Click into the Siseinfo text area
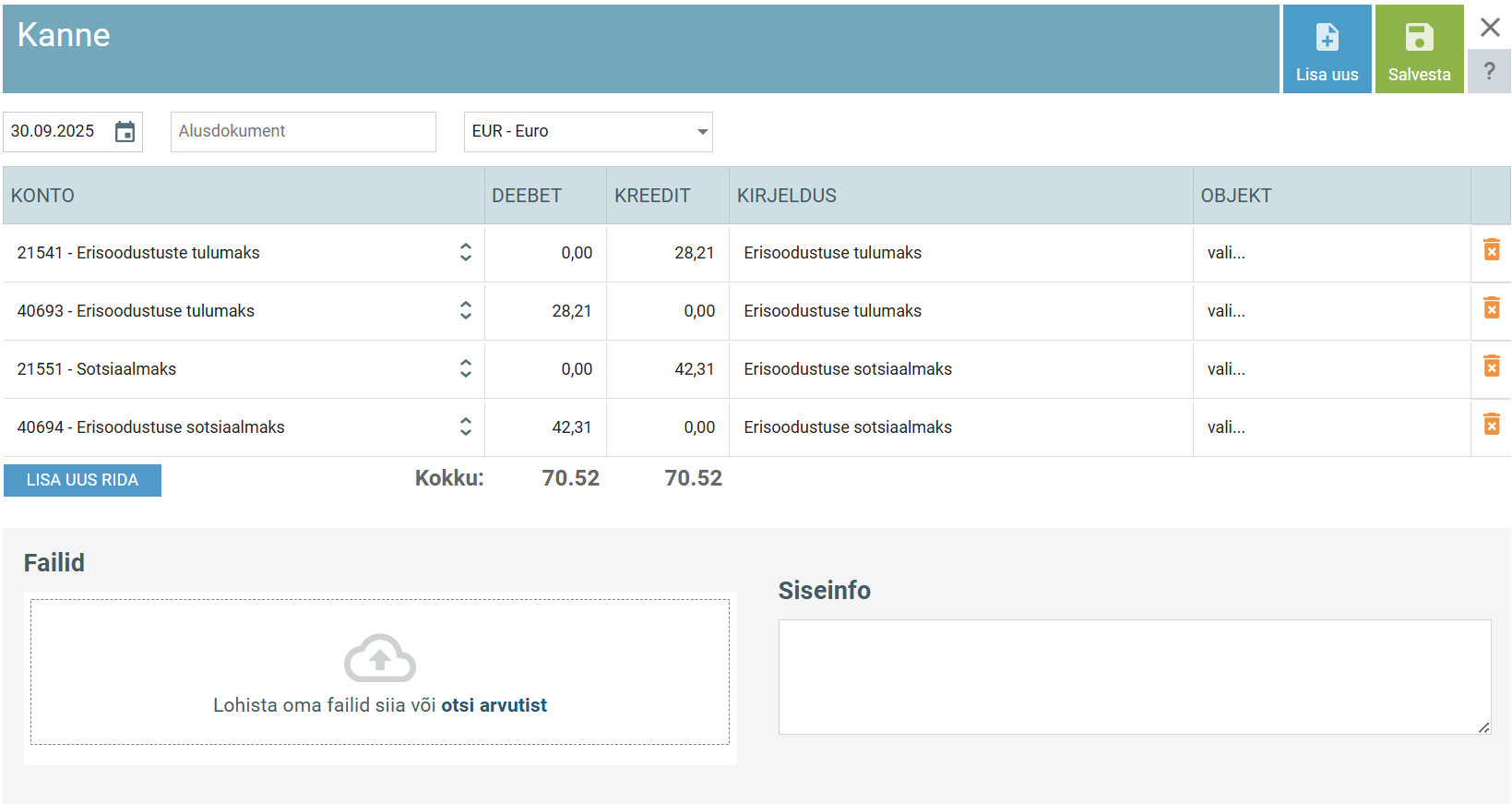This screenshot has height=804, width=1512. [1134, 677]
